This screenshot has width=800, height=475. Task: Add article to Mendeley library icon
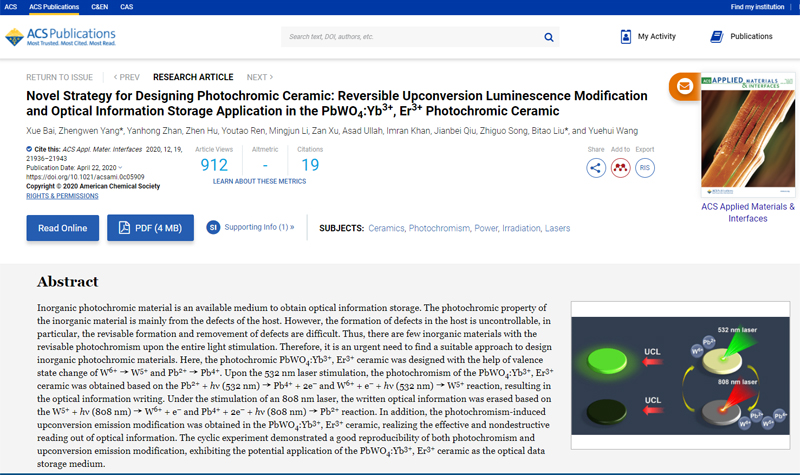coord(621,168)
